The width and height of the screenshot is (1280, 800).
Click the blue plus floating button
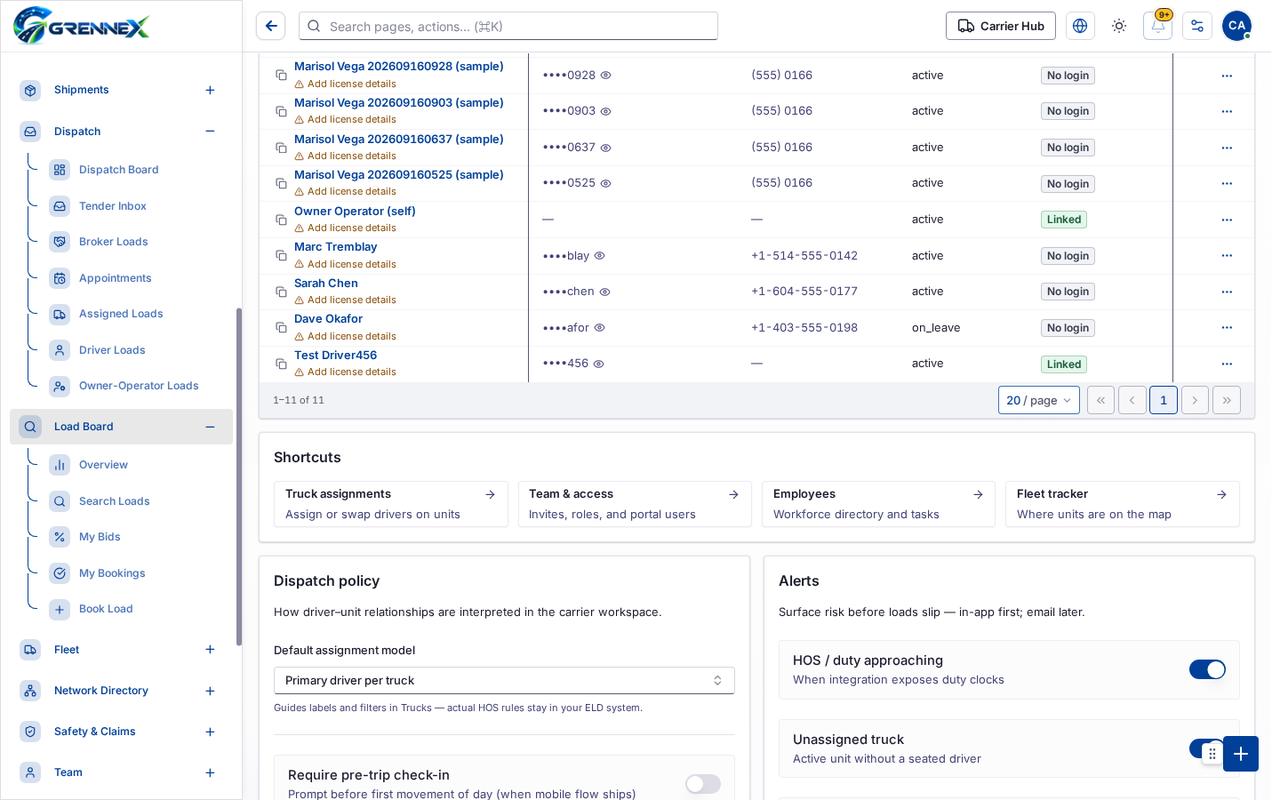tap(1241, 754)
